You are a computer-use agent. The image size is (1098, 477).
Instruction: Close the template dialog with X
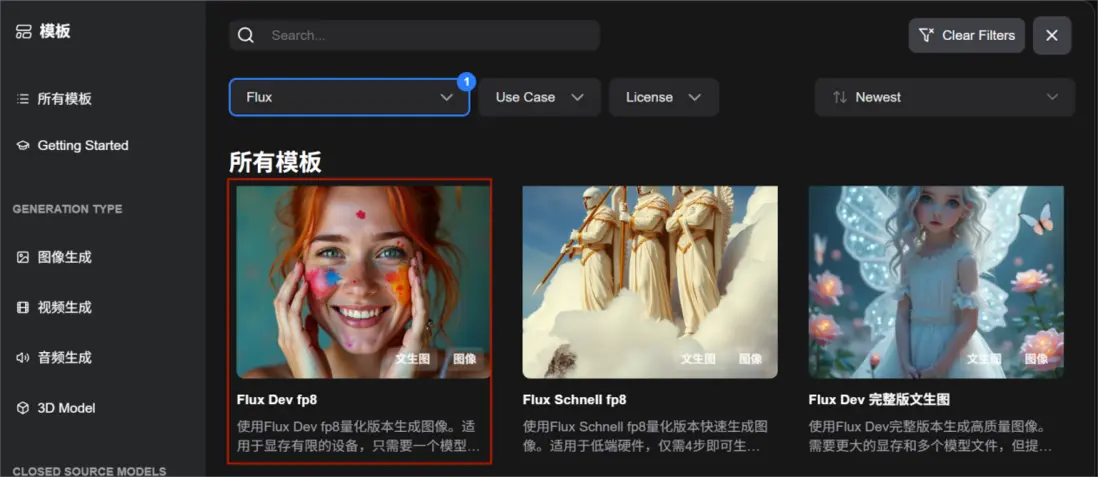tap(1052, 35)
